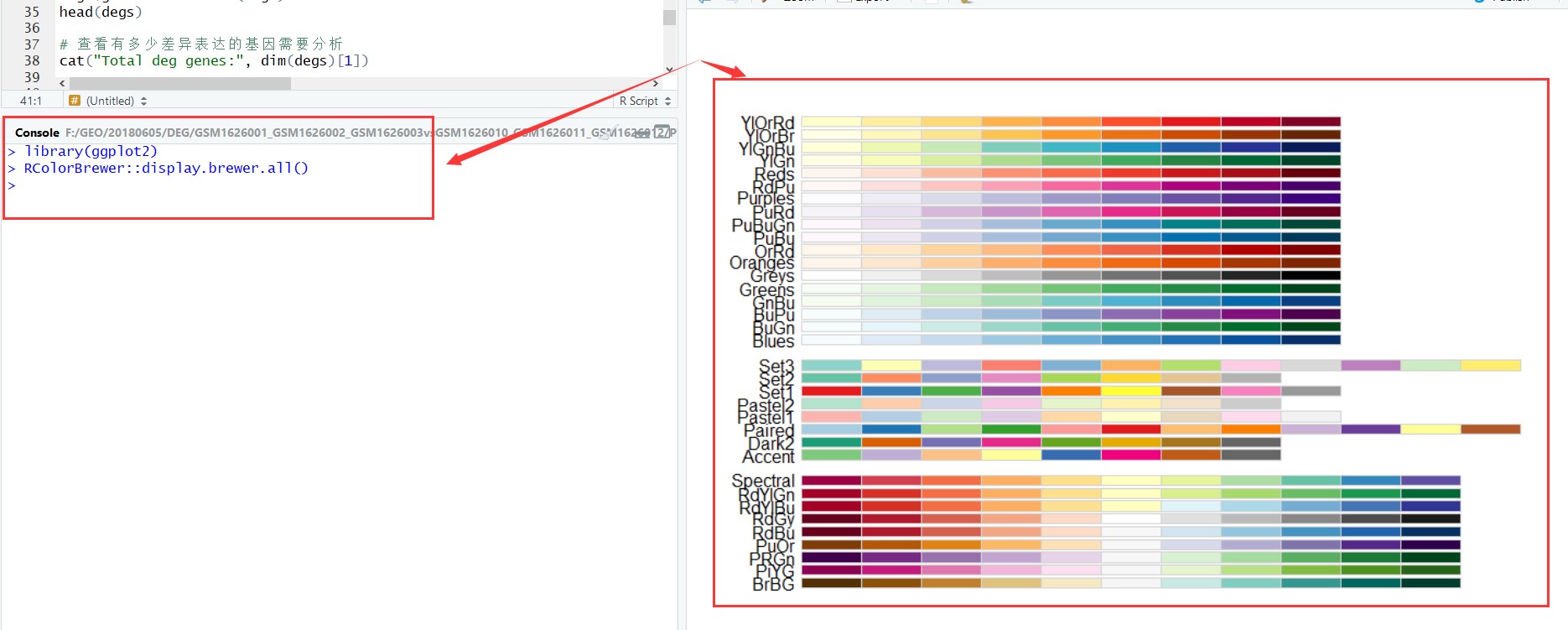Click line number 36 in the gutter
The image size is (1568, 630).
tap(32, 28)
